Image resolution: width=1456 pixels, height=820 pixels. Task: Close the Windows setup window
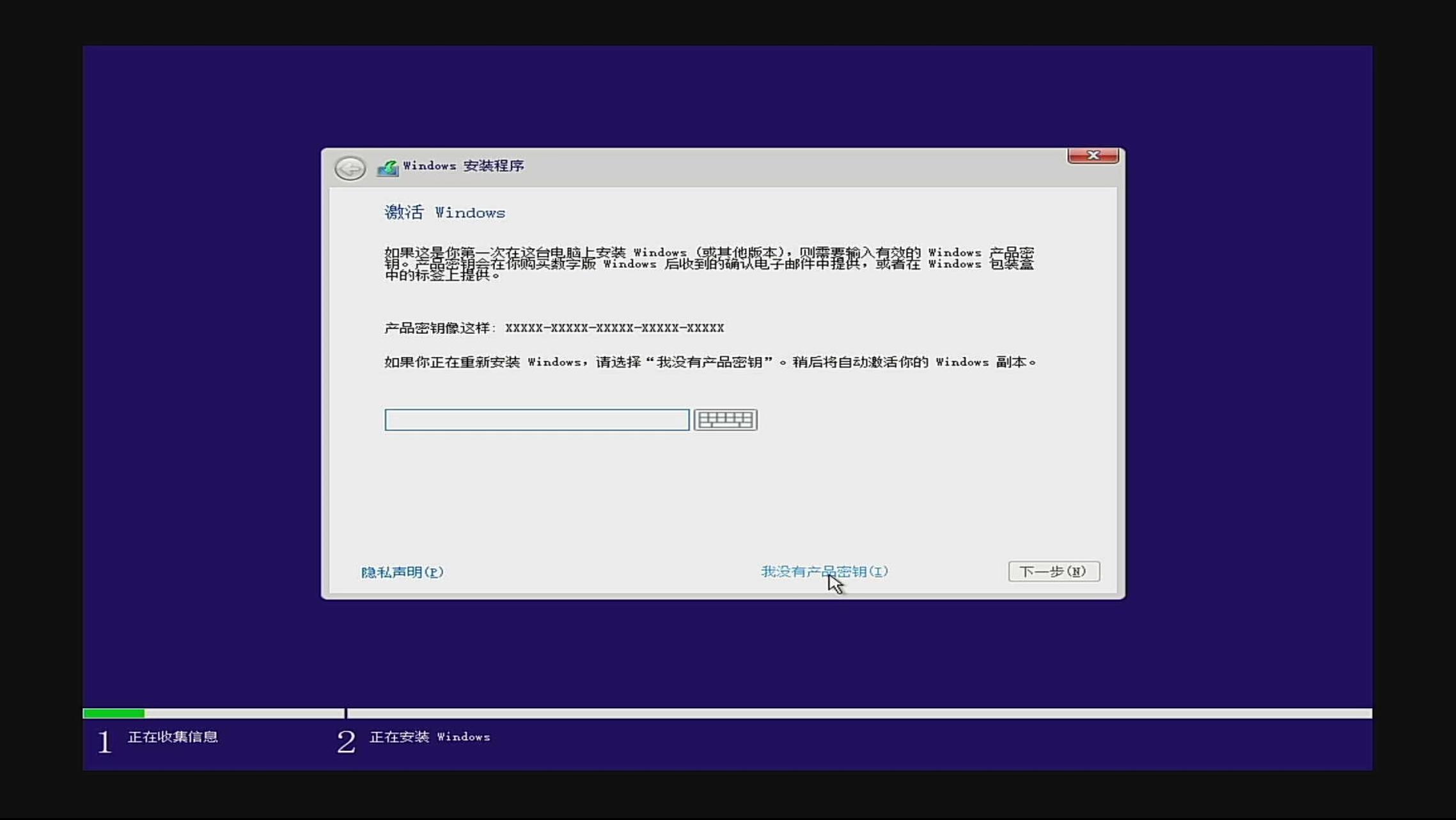[1093, 155]
